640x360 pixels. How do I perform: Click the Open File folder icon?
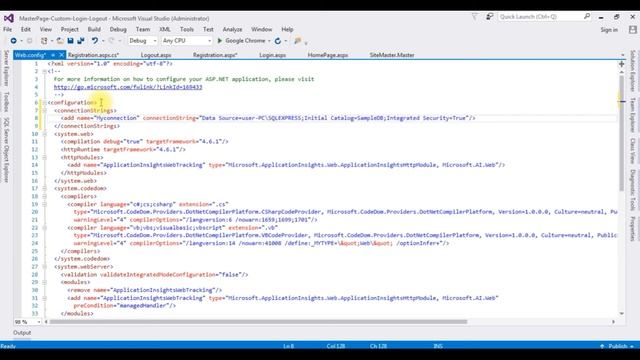click(x=60, y=41)
